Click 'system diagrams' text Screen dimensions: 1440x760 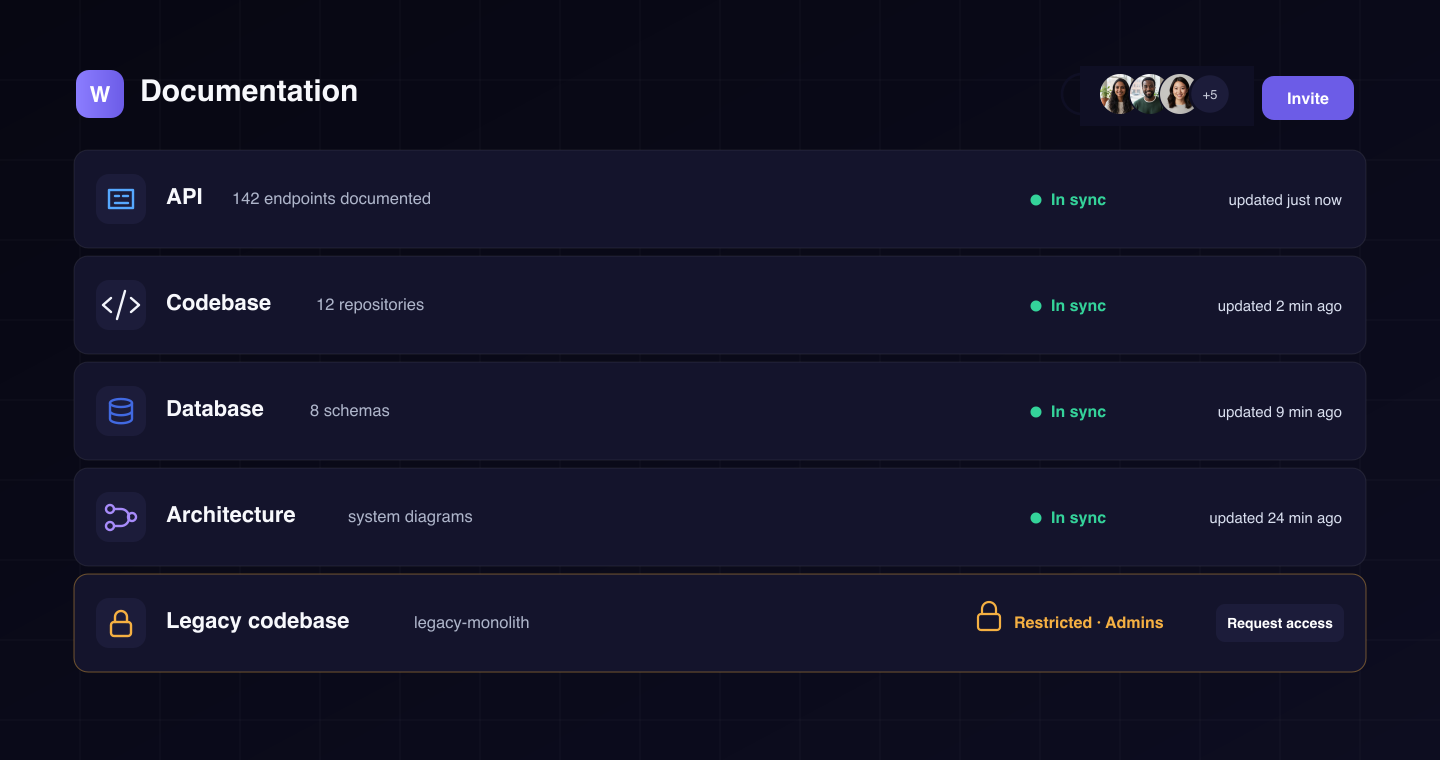point(410,517)
